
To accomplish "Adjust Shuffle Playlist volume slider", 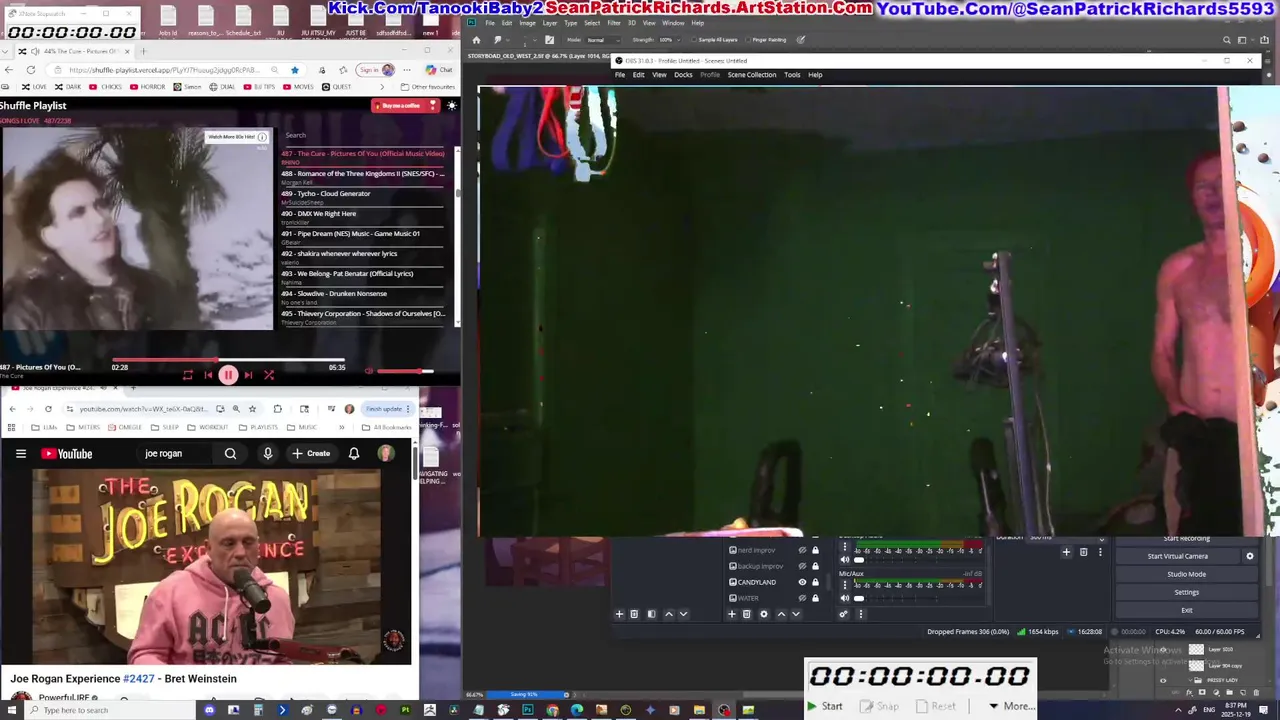I will (x=406, y=371).
